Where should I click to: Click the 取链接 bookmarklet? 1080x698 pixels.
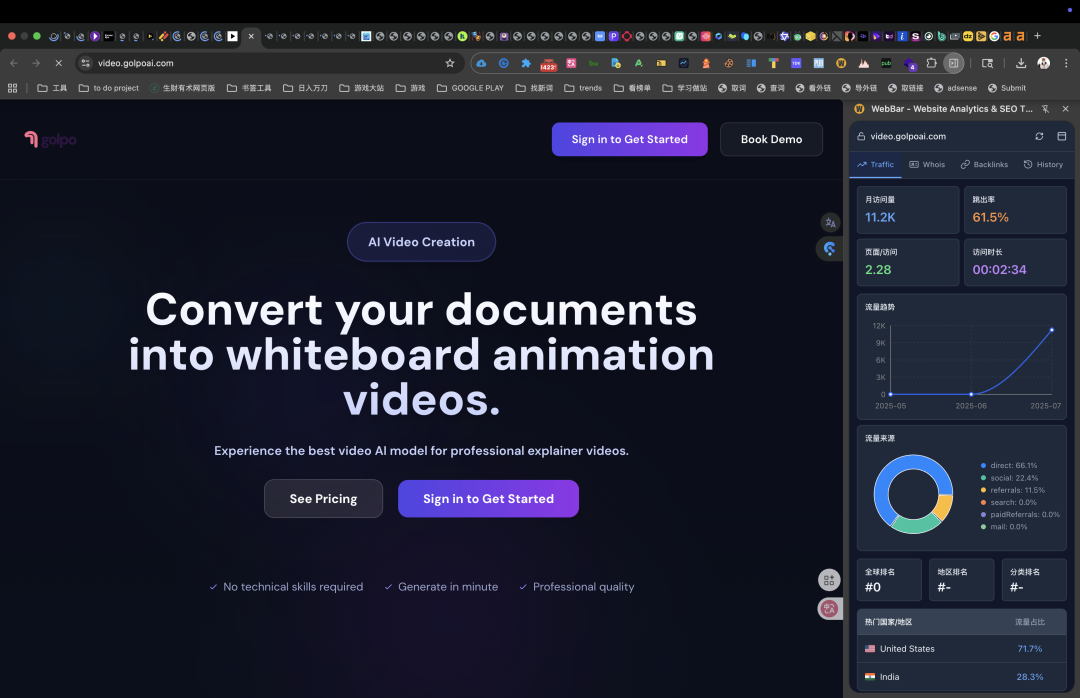point(906,88)
